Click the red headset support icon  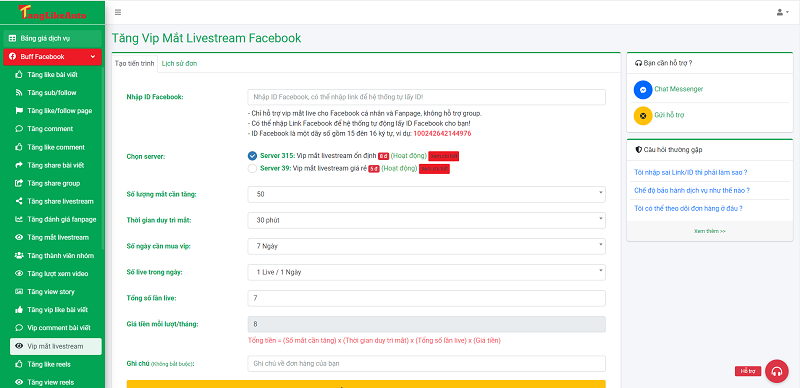point(777,371)
